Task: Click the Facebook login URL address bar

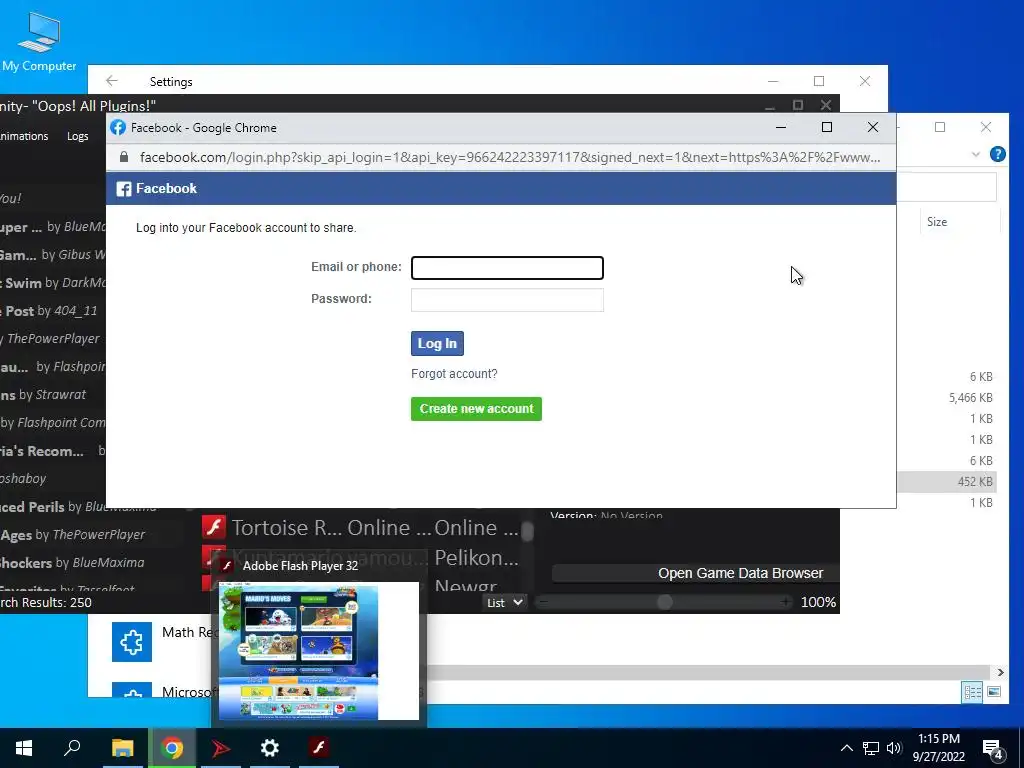Action: (x=509, y=157)
